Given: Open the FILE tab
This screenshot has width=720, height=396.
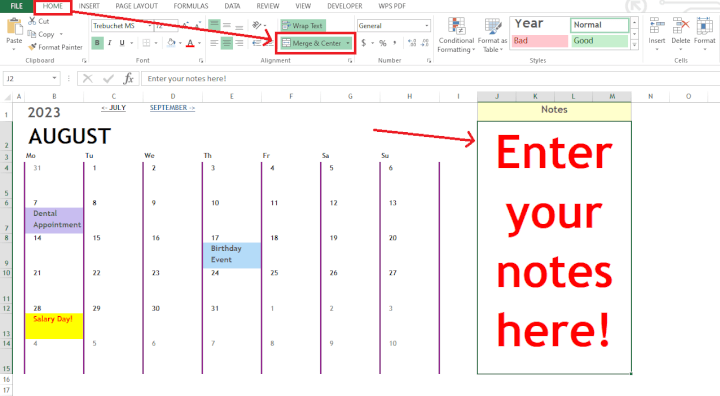Looking at the screenshot, I should pos(17,6).
